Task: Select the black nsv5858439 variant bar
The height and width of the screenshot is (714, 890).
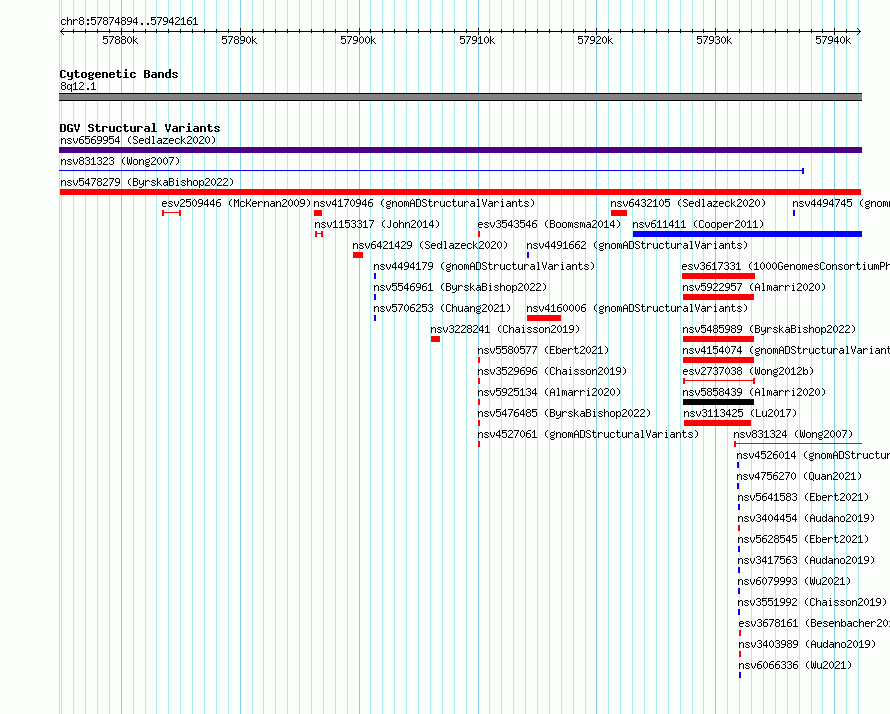Action: [719, 402]
